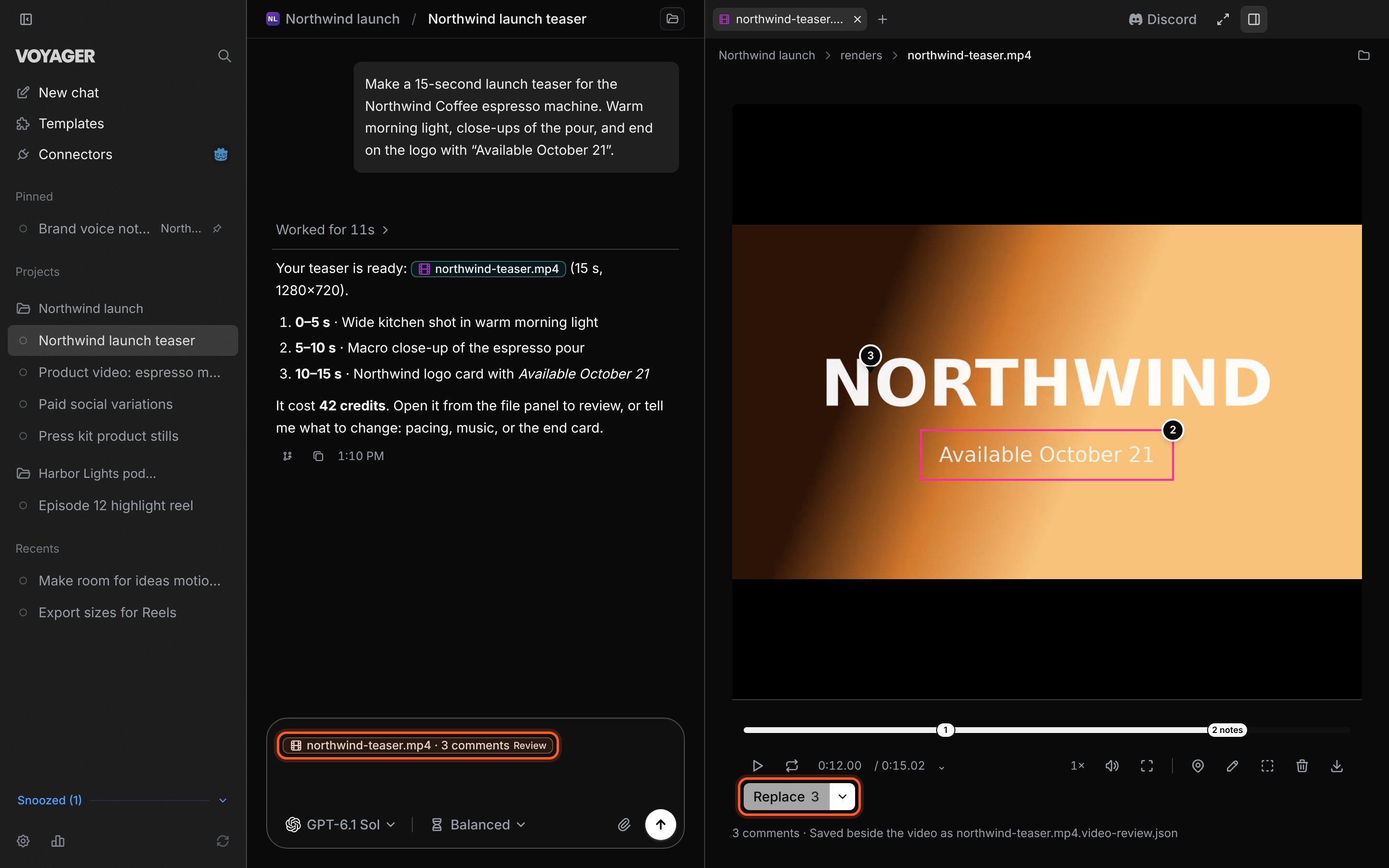Open the Balanced effort dropdown
Image resolution: width=1389 pixels, height=868 pixels.
click(x=478, y=825)
